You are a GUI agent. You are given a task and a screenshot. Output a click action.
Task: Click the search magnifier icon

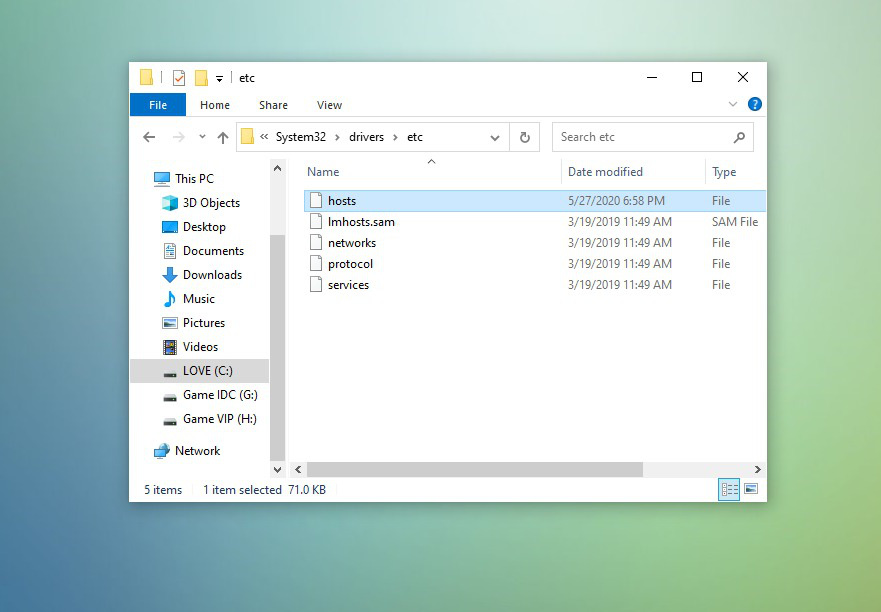pos(739,137)
